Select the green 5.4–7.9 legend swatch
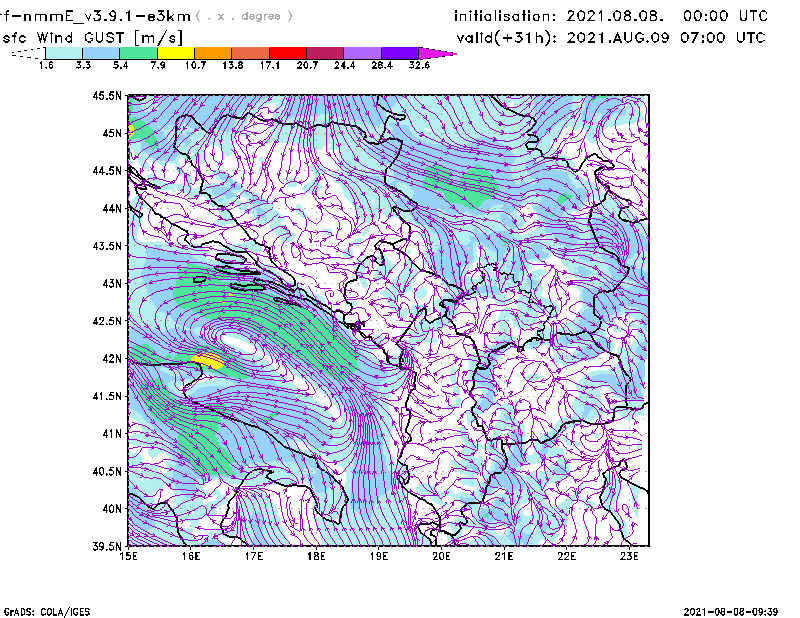This screenshot has width=800, height=618. (138, 53)
